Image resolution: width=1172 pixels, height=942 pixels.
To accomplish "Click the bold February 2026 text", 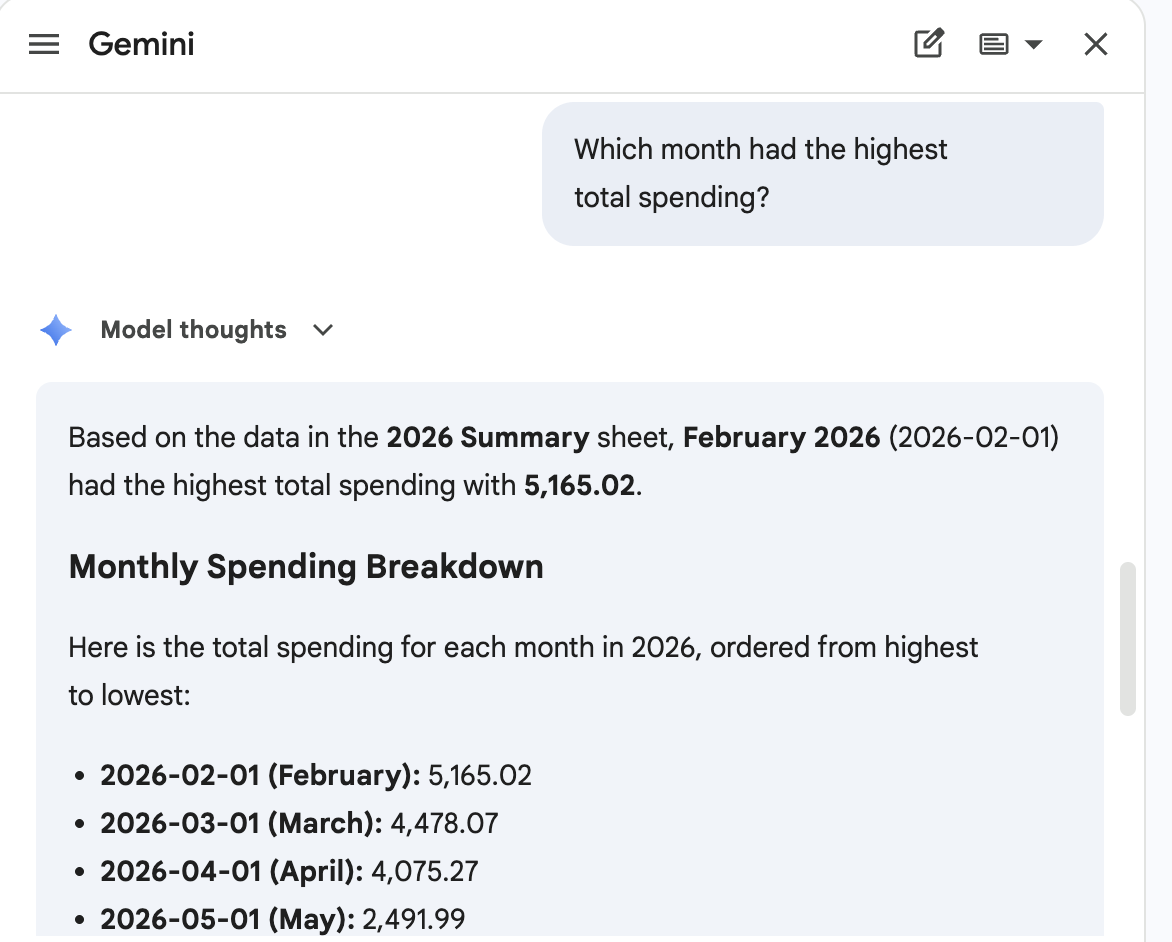I will tap(781, 437).
